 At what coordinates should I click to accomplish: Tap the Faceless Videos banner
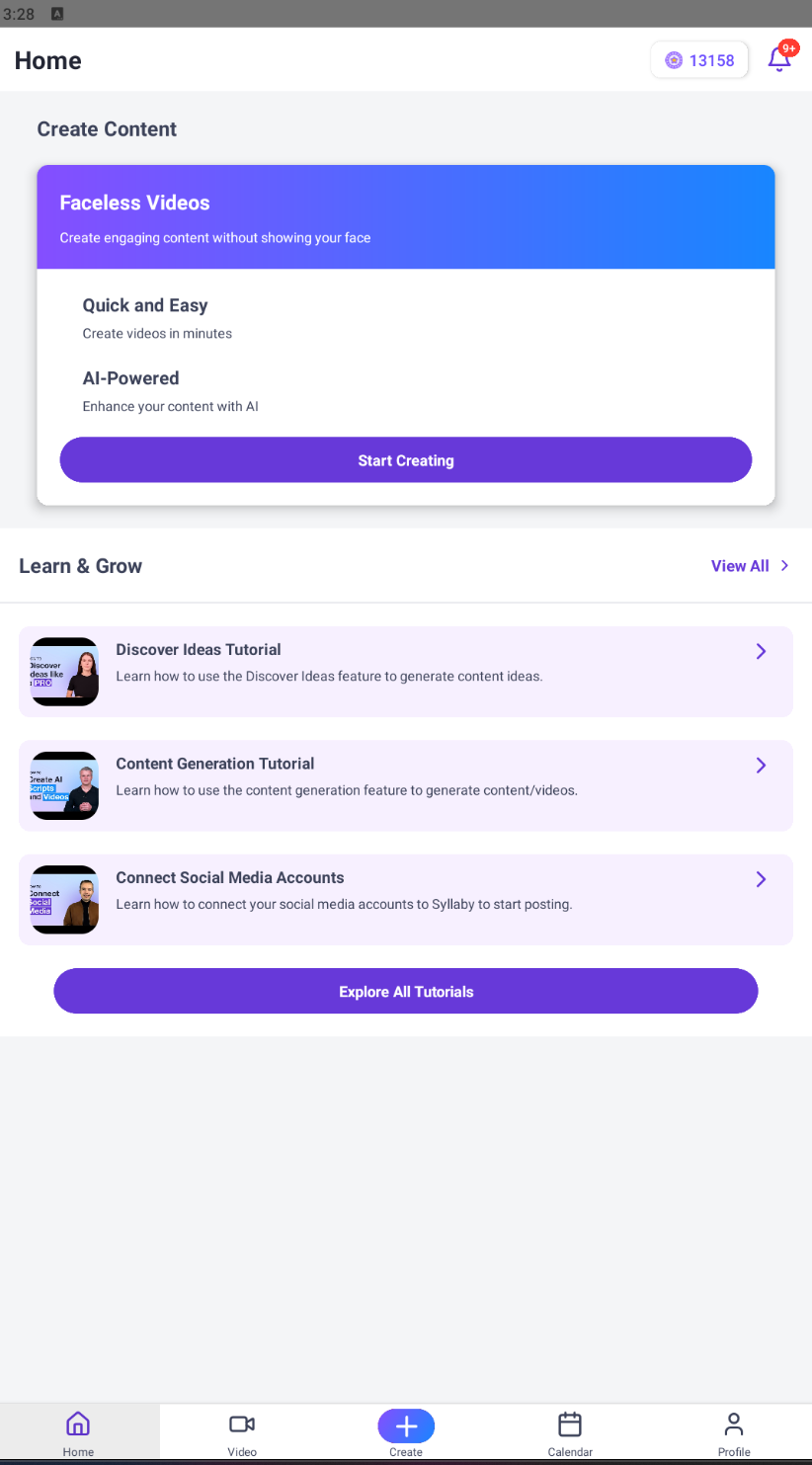tap(406, 217)
